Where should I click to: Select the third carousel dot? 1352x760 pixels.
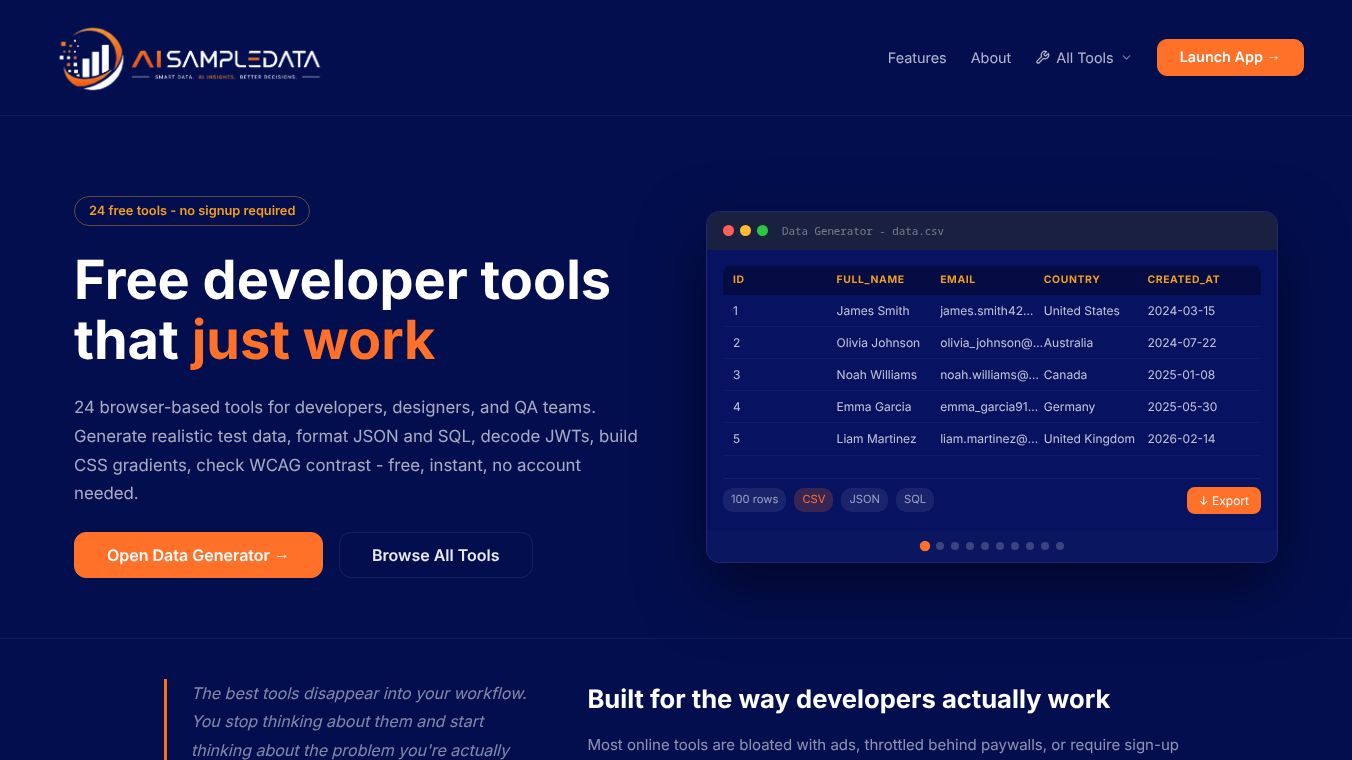pyautogui.click(x=955, y=546)
